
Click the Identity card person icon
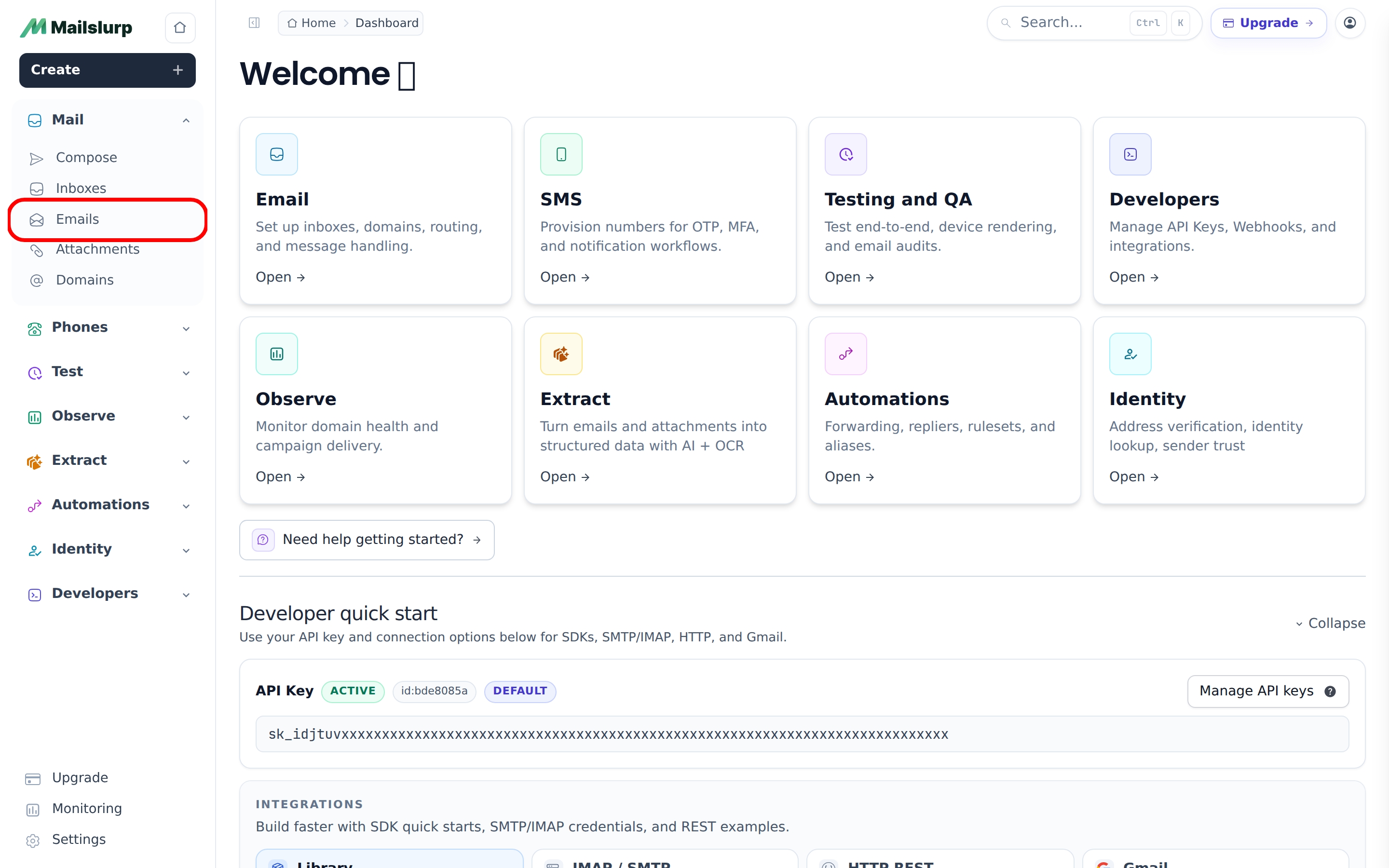(x=1130, y=354)
